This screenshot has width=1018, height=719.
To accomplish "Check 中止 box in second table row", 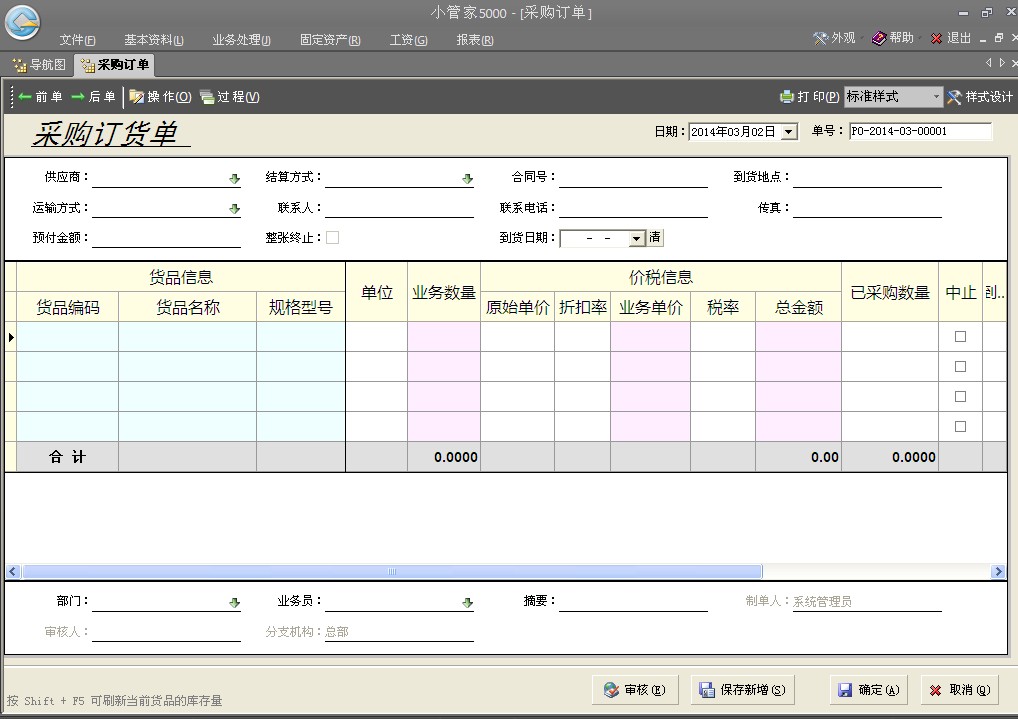I will (x=960, y=366).
